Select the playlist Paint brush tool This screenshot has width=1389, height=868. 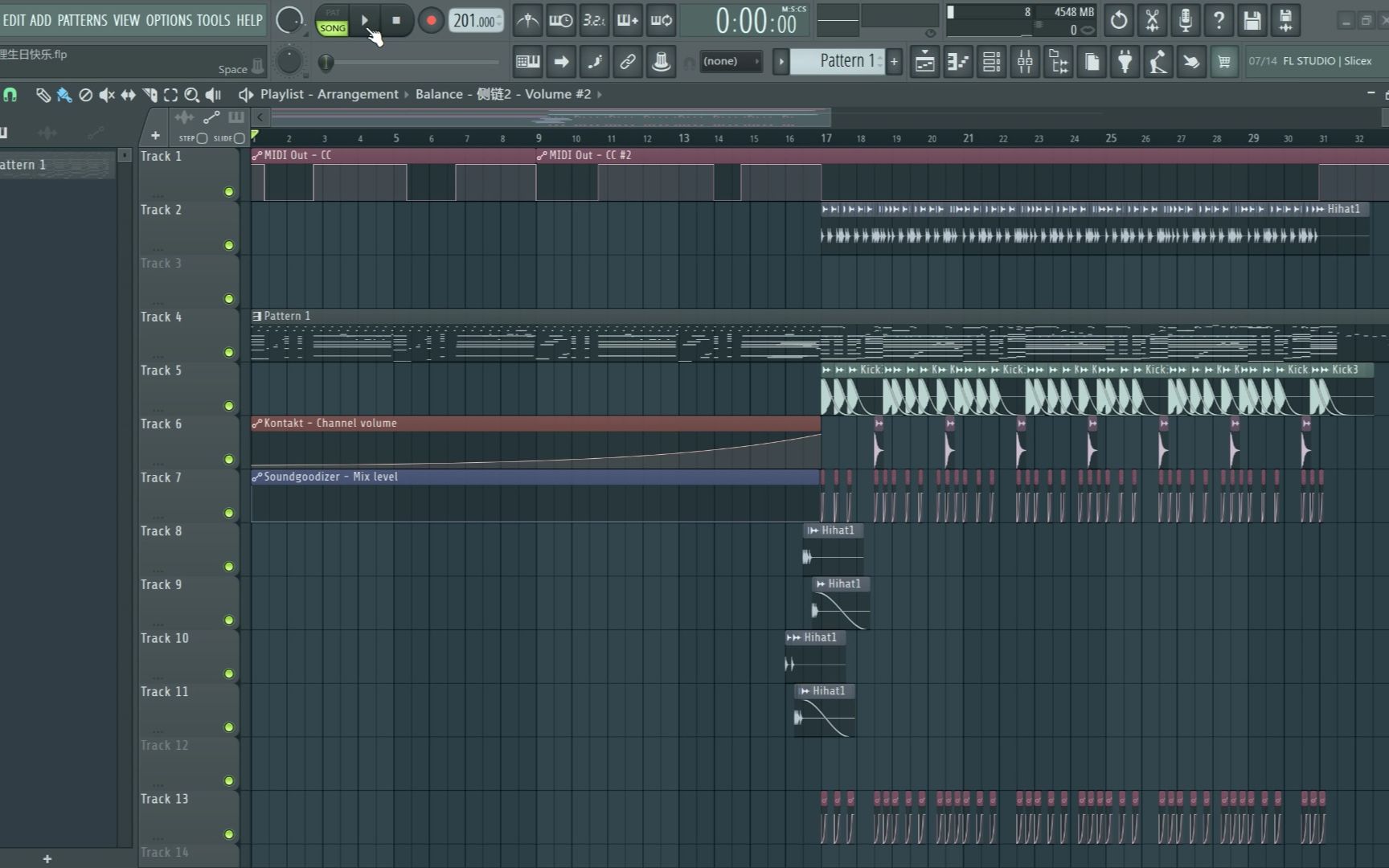tap(64, 95)
